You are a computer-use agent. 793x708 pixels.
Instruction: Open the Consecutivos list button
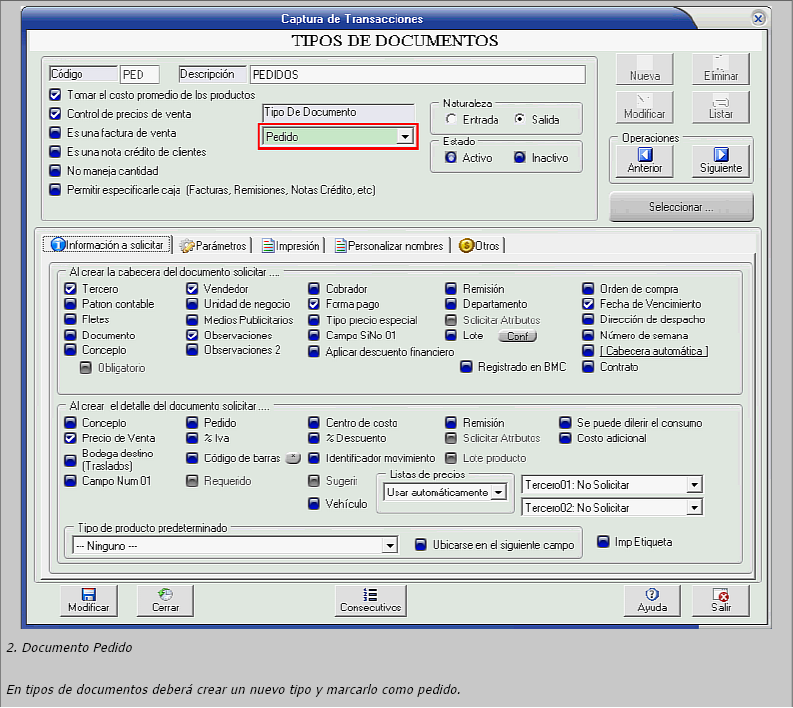click(x=370, y=600)
